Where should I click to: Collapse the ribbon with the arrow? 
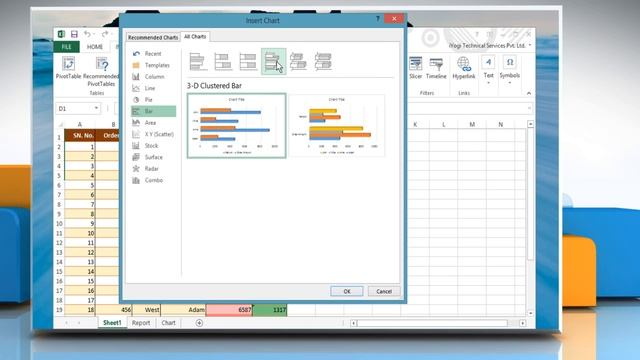(x=529, y=93)
